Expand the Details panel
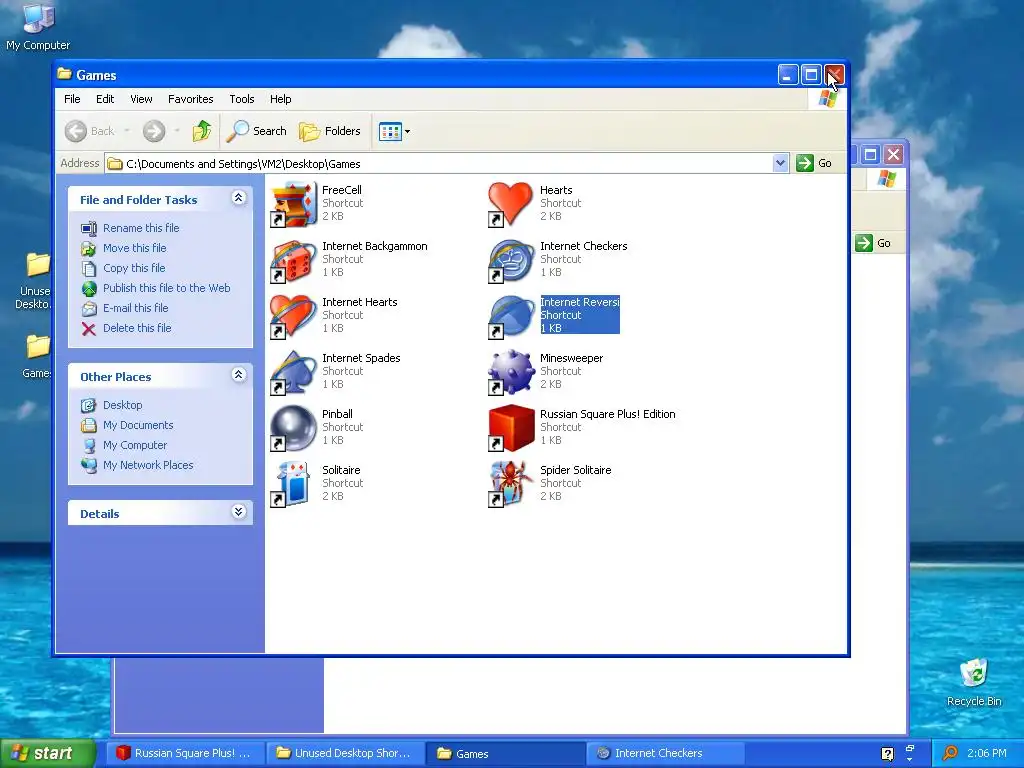The width and height of the screenshot is (1024, 768). point(238,512)
